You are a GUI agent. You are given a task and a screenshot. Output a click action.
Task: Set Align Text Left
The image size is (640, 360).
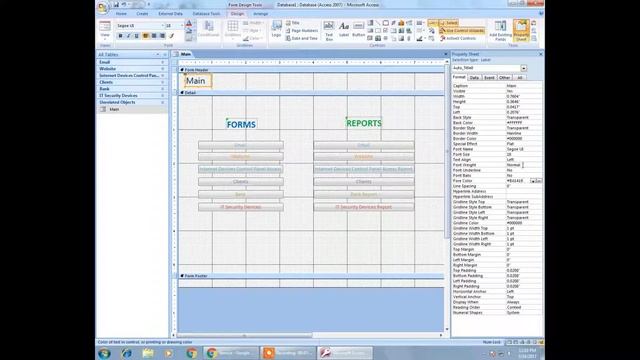pyautogui.click(x=146, y=36)
